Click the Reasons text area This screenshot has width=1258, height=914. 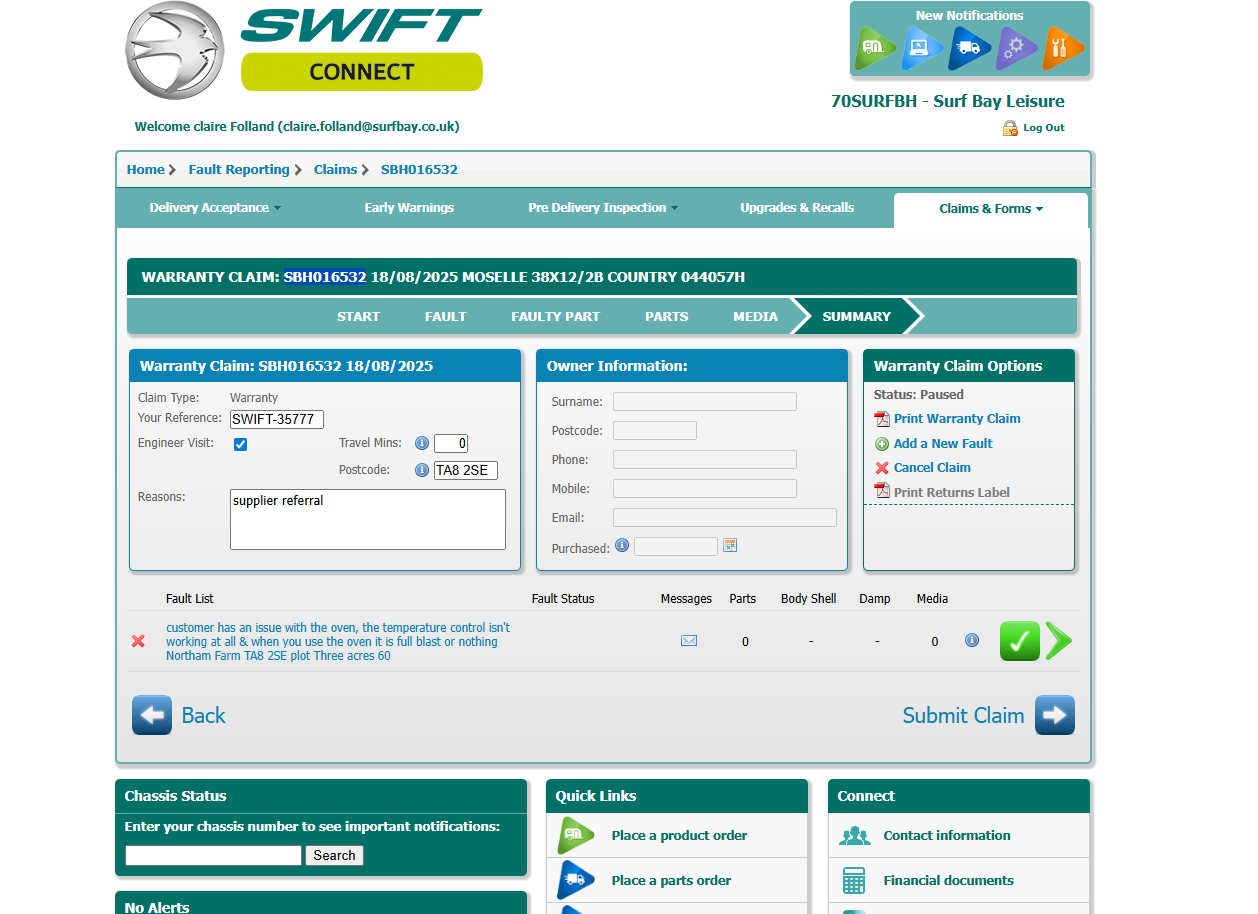tap(368, 519)
